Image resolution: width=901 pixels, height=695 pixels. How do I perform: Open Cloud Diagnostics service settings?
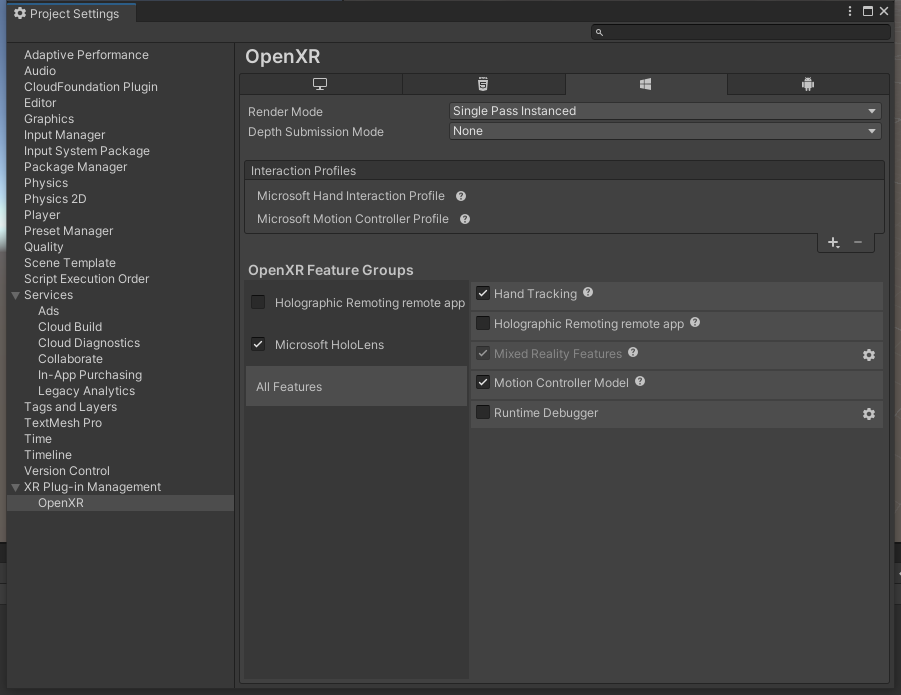click(x=89, y=343)
